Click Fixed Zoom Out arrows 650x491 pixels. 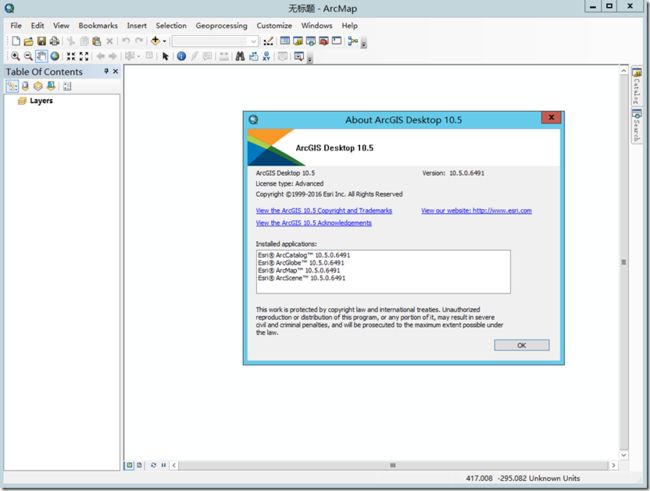click(84, 56)
